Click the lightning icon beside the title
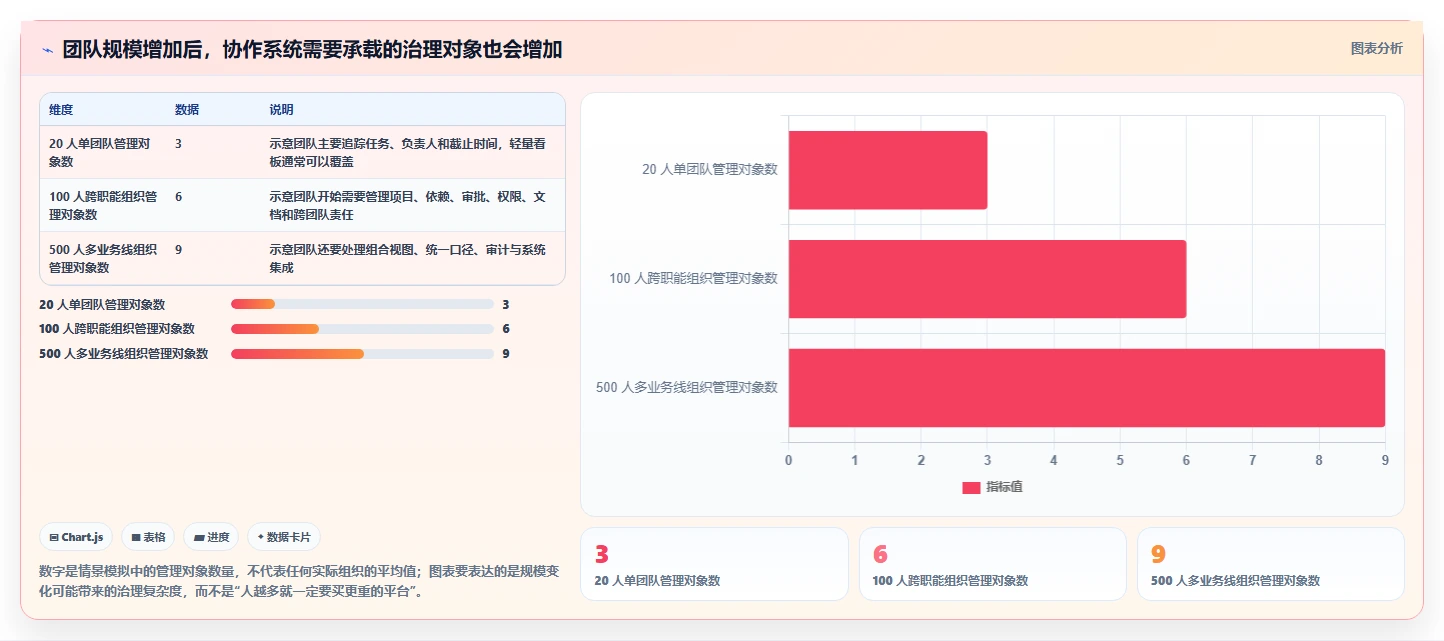 click(47, 49)
